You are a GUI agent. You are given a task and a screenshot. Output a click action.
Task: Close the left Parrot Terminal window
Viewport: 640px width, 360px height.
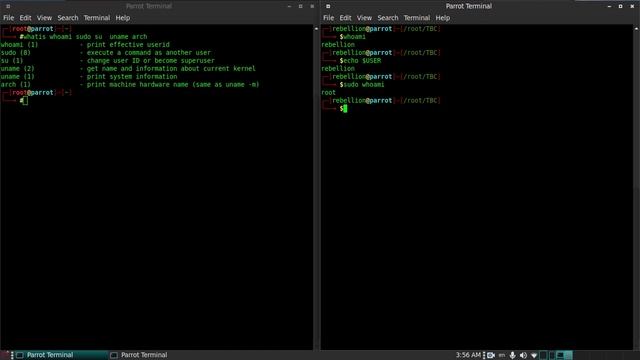312,6
